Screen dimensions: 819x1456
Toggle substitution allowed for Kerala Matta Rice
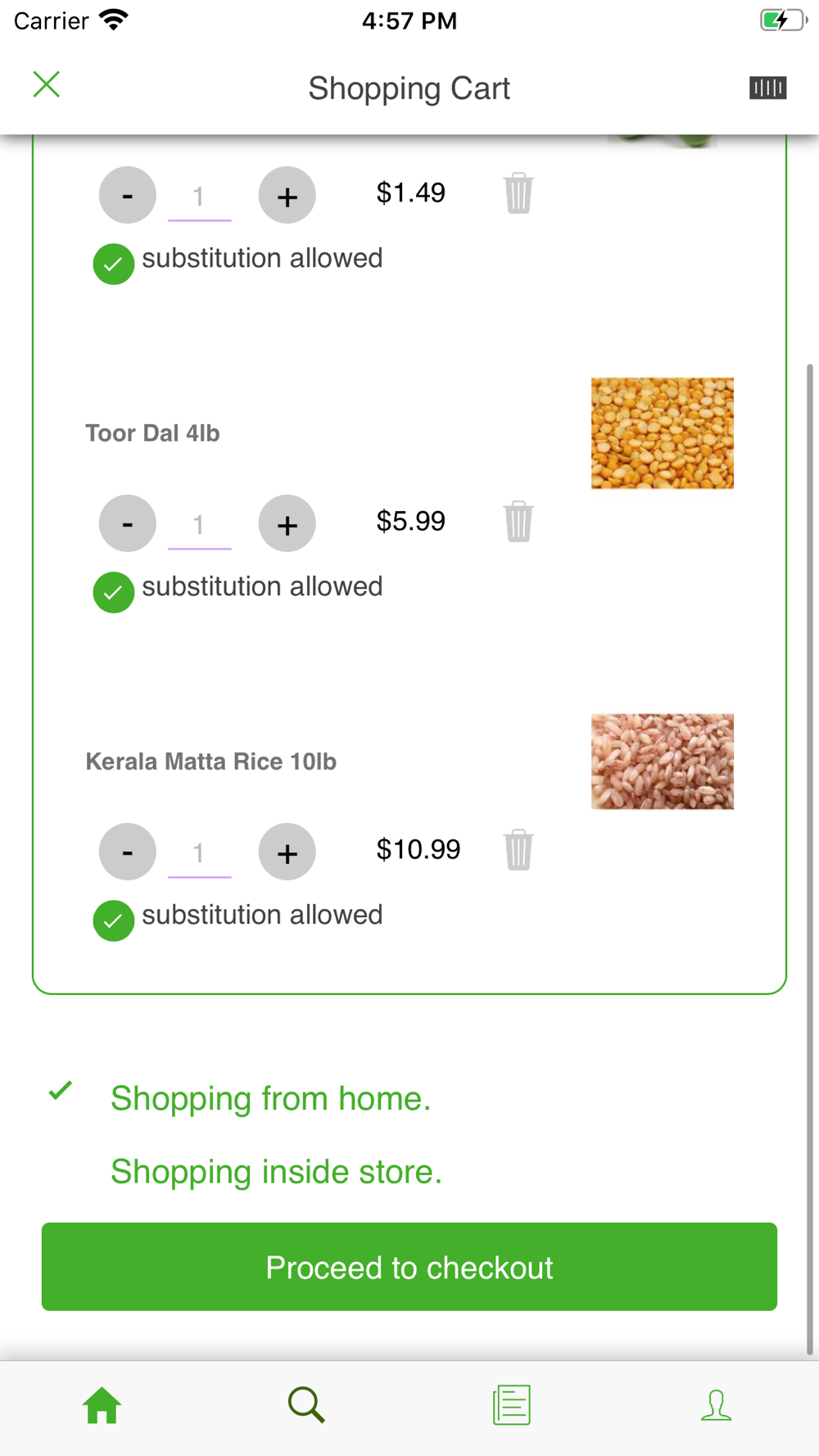(x=114, y=920)
